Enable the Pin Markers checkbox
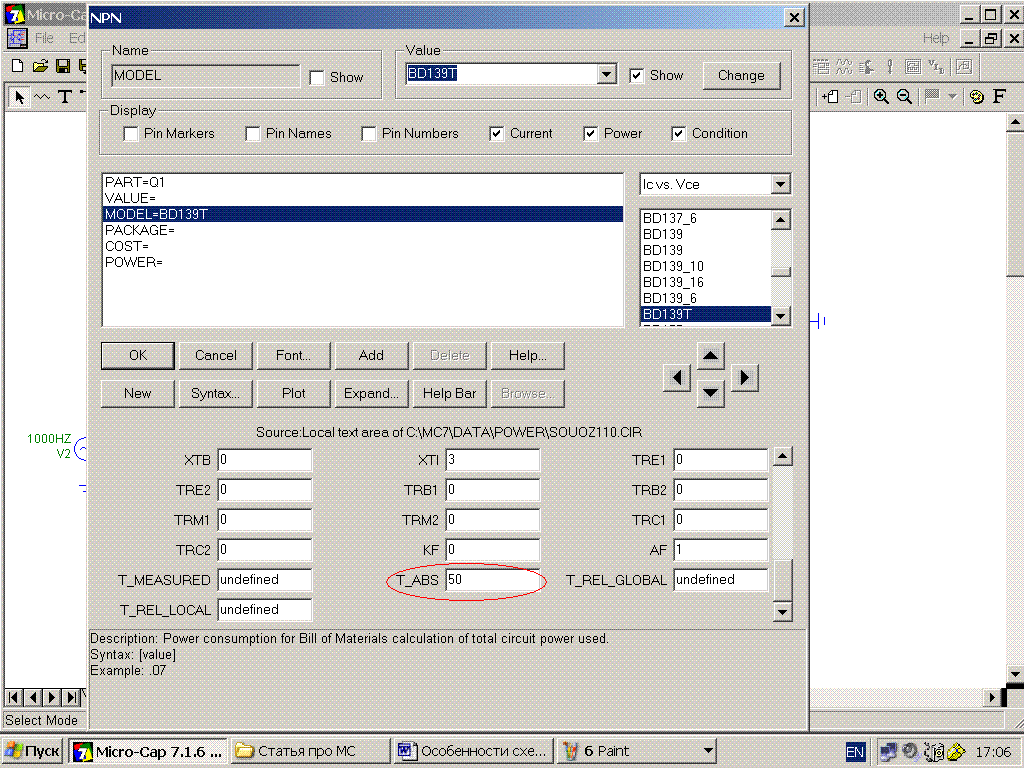The height and width of the screenshot is (768, 1024). (x=130, y=134)
